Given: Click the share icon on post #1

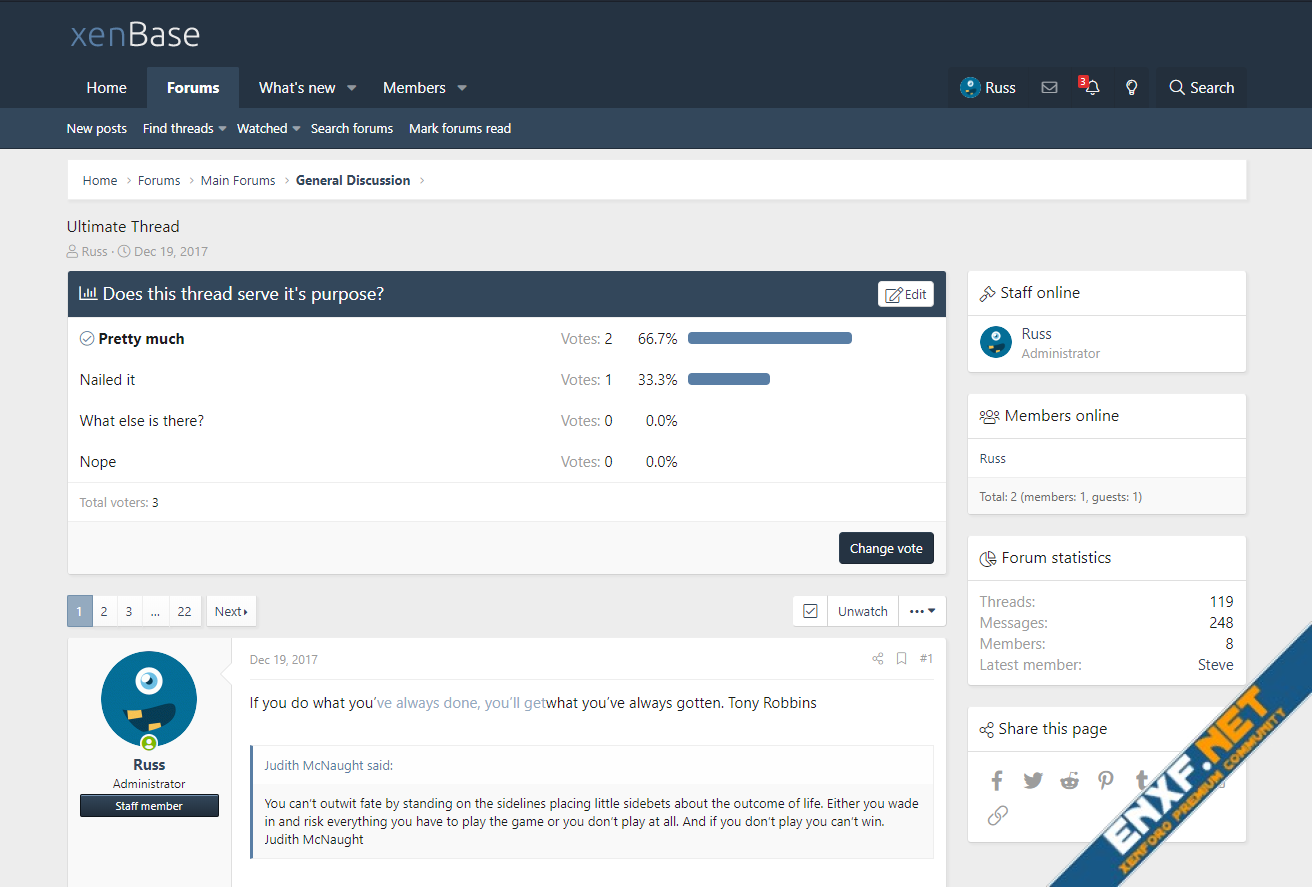Looking at the screenshot, I should coord(878,659).
